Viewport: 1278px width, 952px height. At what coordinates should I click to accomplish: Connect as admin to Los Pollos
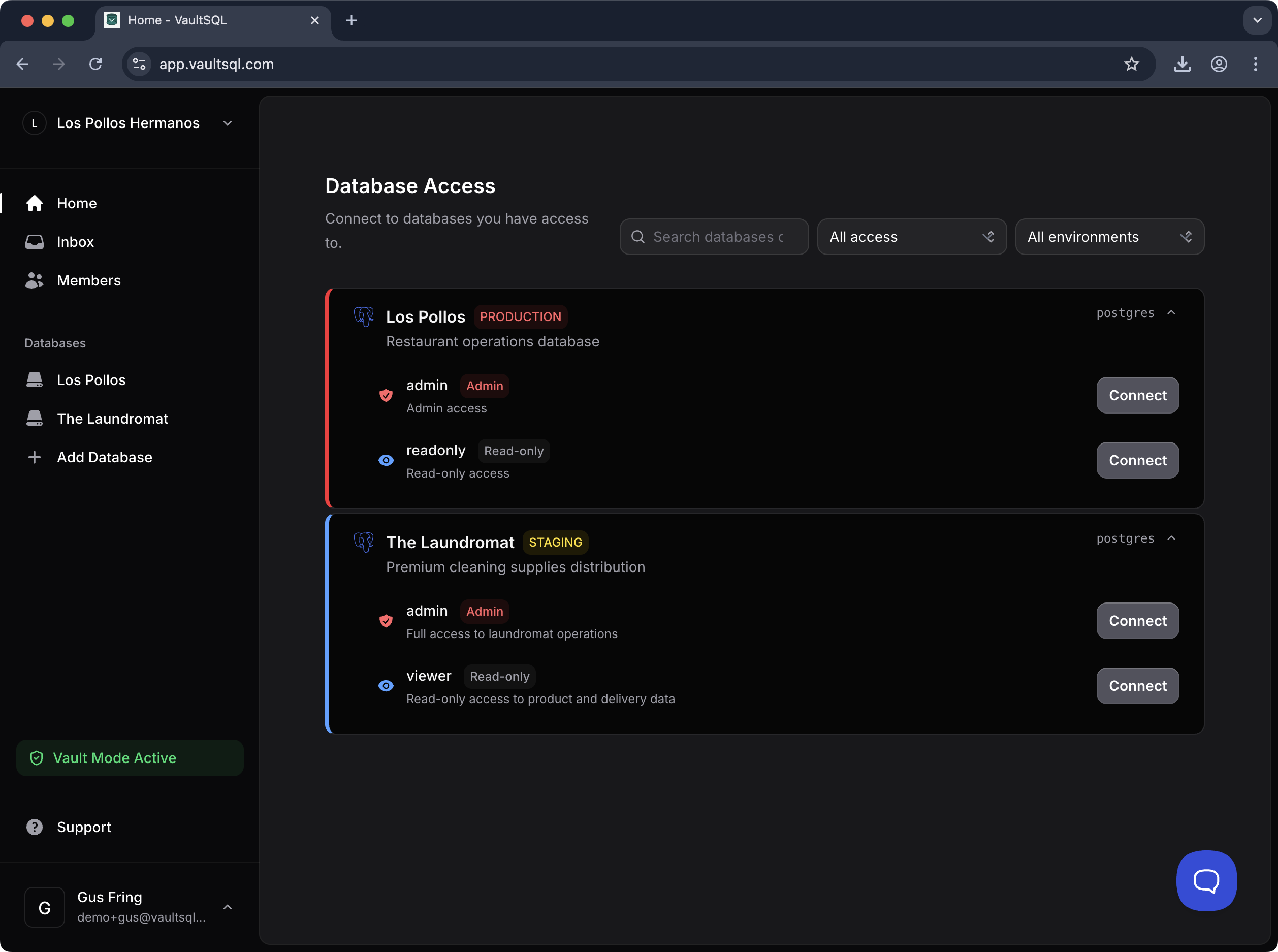coord(1137,395)
